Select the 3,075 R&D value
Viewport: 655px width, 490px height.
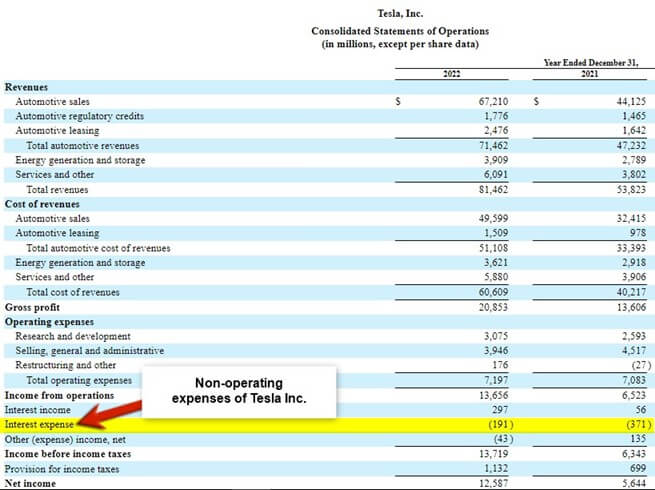[x=496, y=336]
